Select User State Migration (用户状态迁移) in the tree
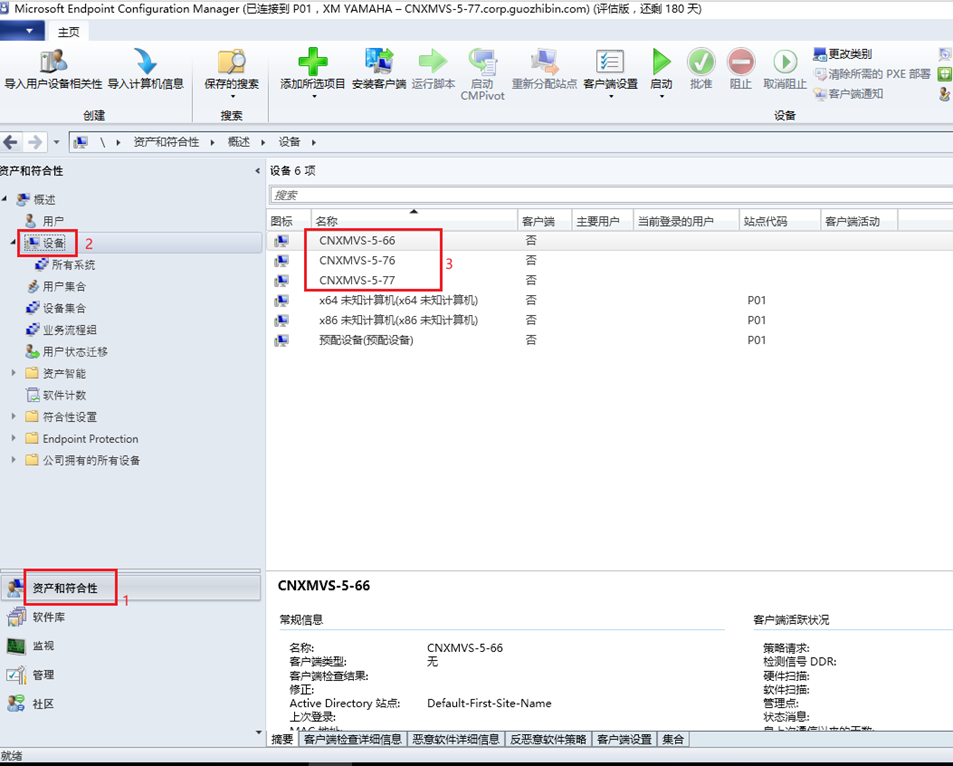The width and height of the screenshot is (953, 766). (75, 351)
